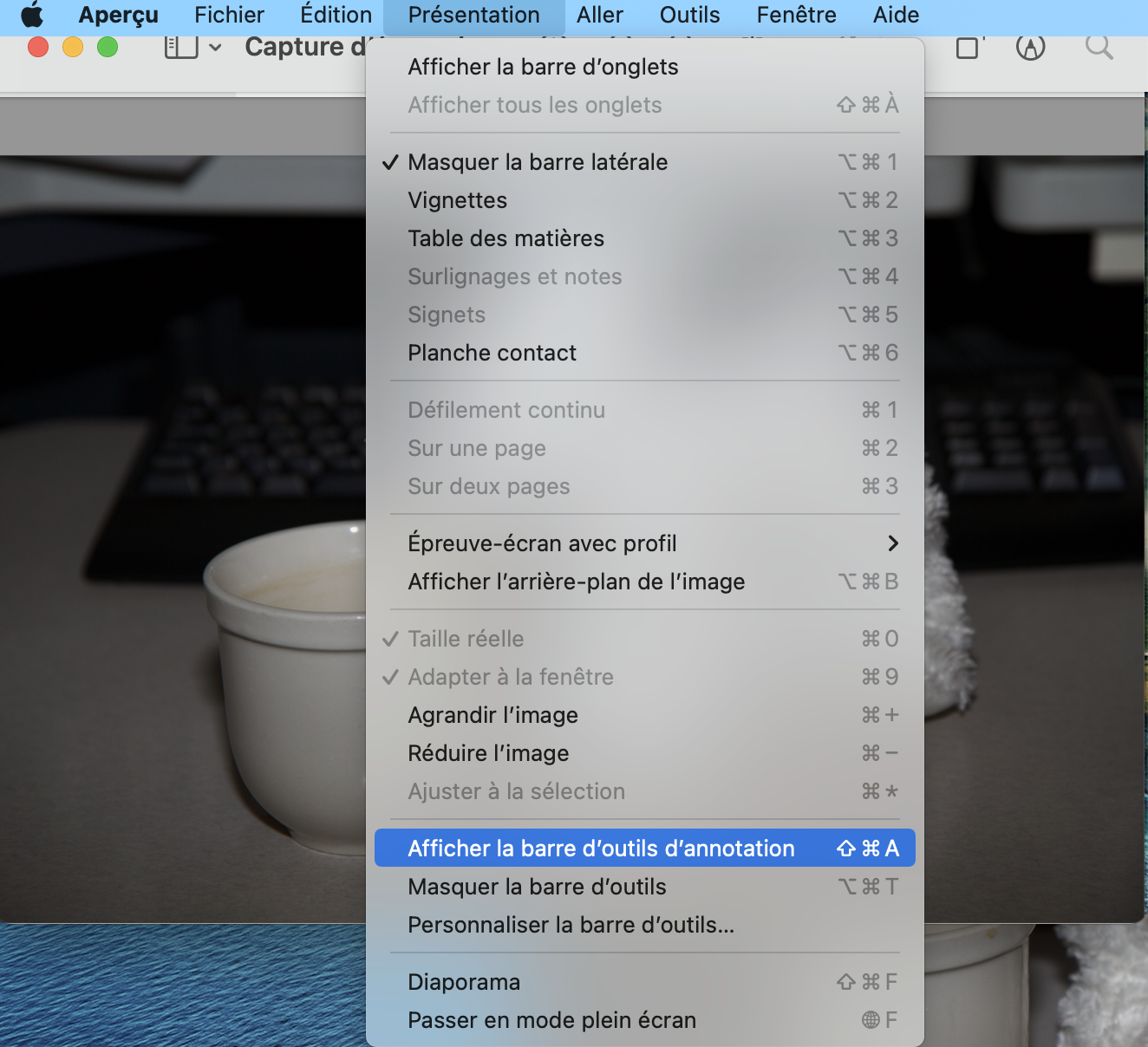
Task: Open the Aperçu app menu
Action: tap(119, 15)
